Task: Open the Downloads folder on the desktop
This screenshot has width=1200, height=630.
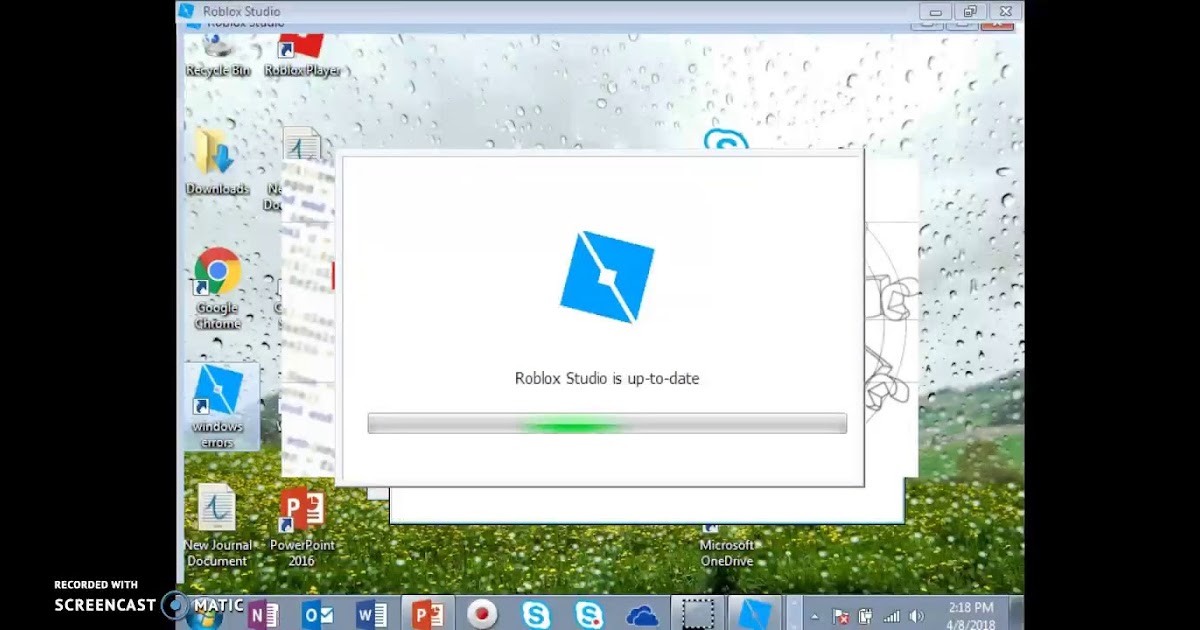Action: 217,162
